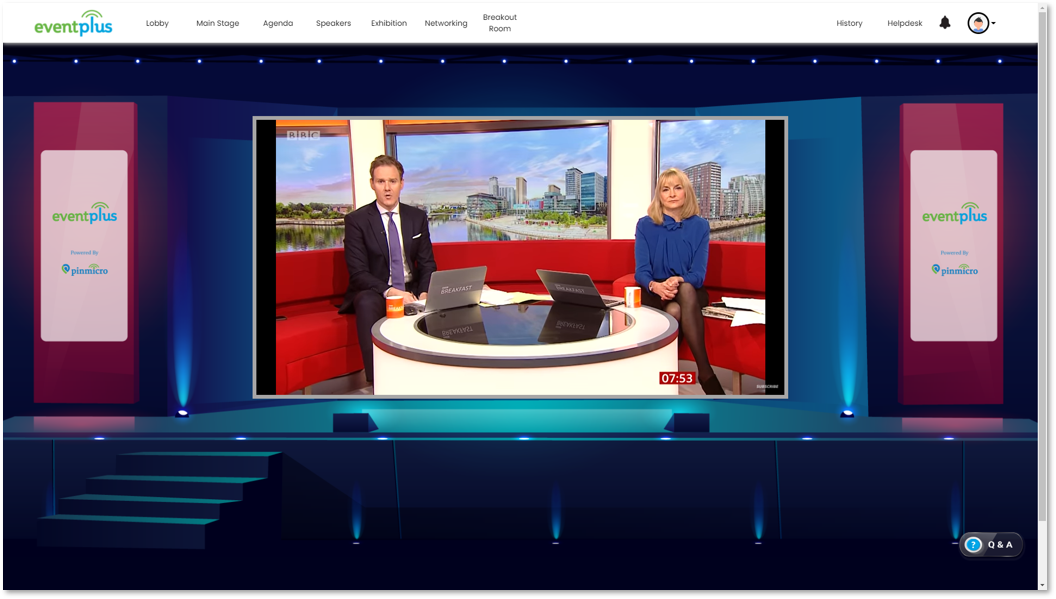Expand the dropdown caret beside the avatar
Viewport: 1056px width, 599px height.
(x=993, y=23)
